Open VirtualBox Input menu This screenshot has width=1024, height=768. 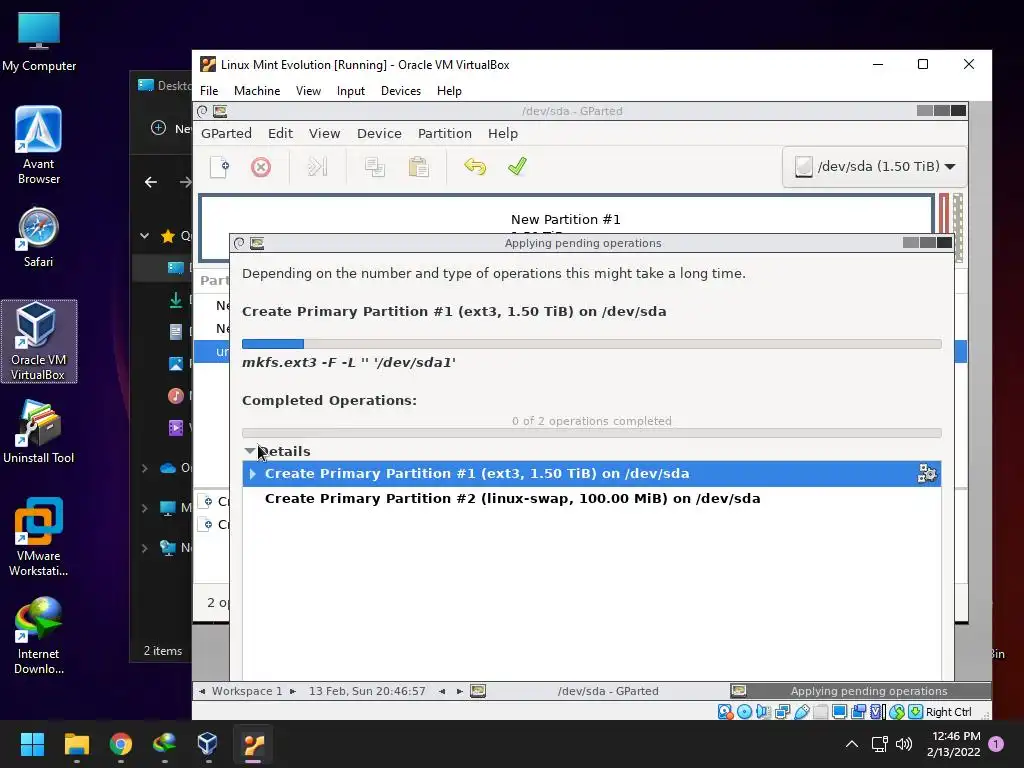point(351,91)
